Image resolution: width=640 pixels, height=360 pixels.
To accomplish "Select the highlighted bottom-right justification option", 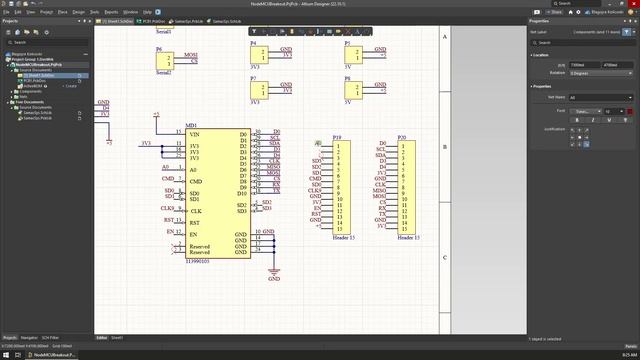I will click(x=587, y=144).
